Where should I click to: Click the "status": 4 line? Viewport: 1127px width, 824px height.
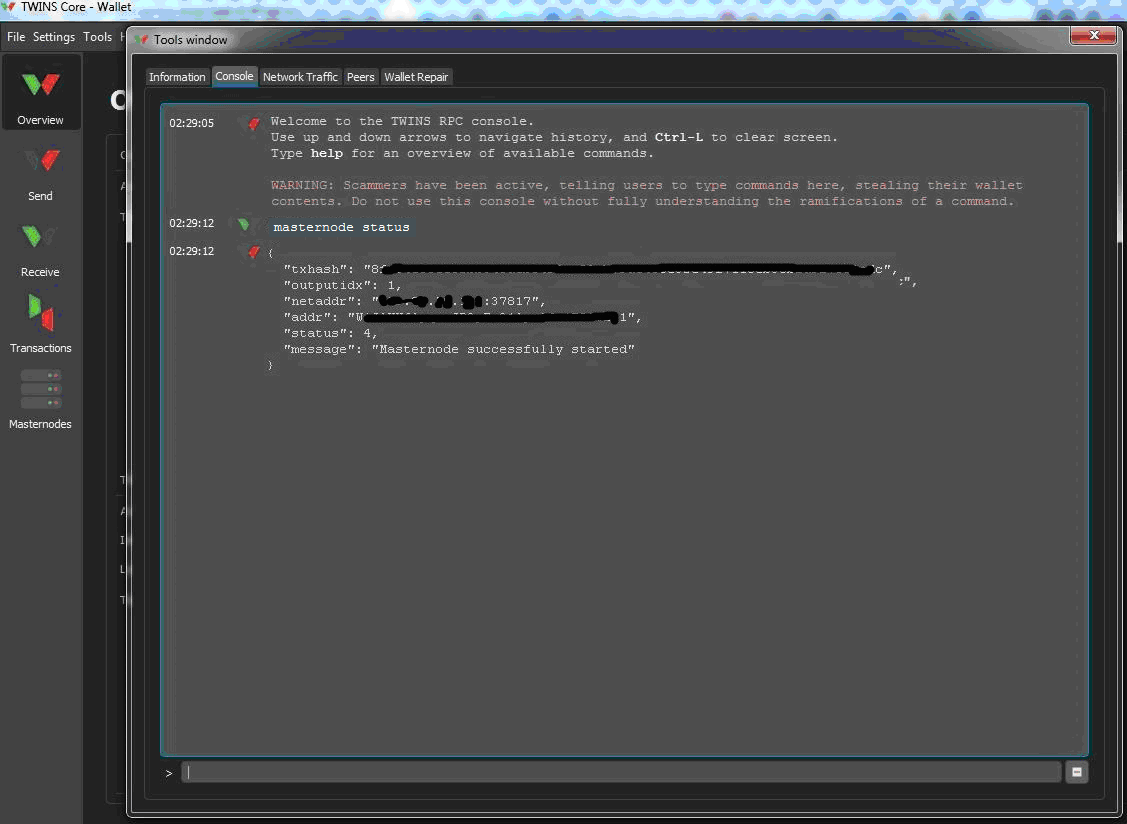331,334
